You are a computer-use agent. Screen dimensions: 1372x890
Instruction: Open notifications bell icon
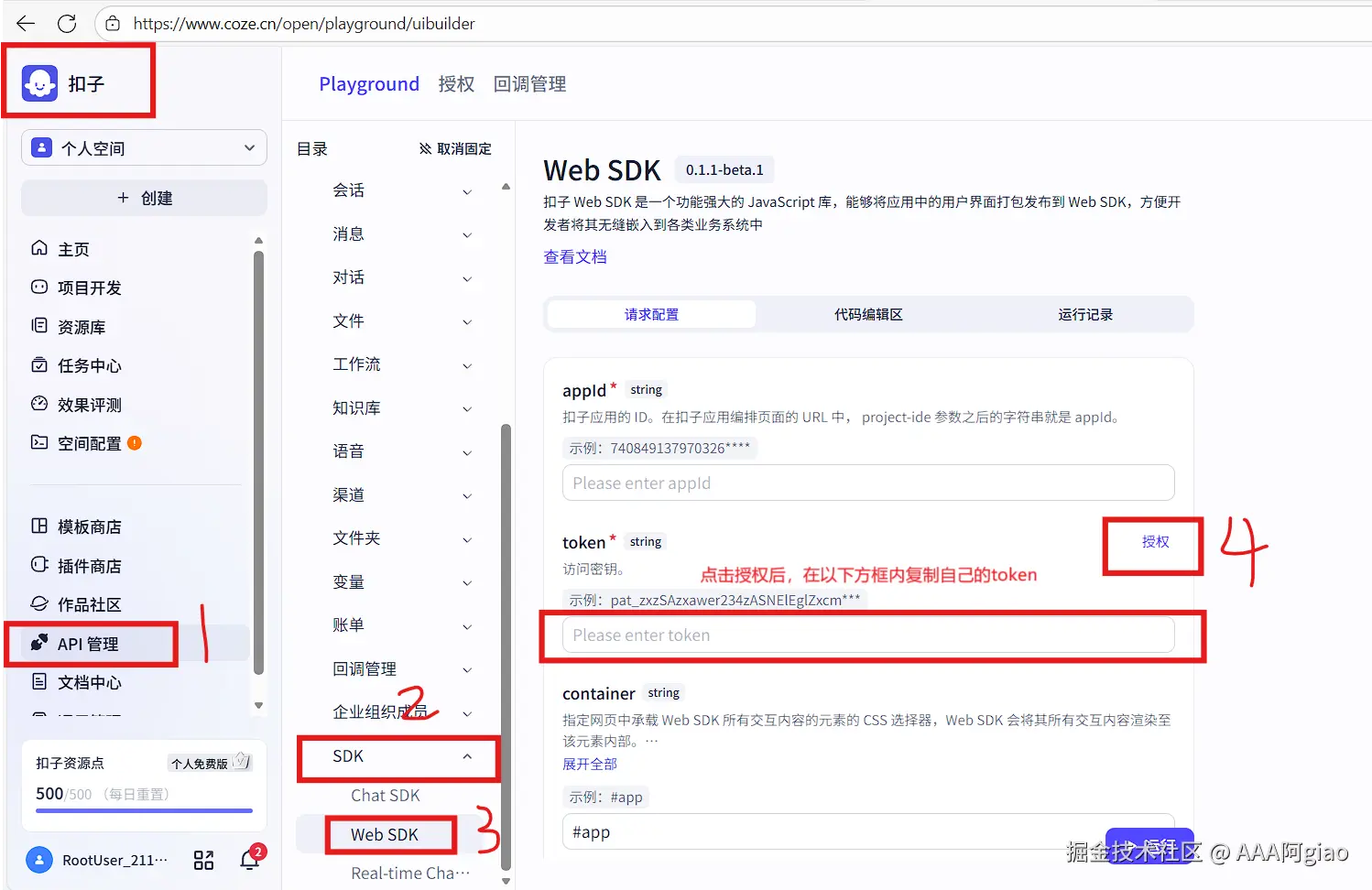click(x=249, y=860)
